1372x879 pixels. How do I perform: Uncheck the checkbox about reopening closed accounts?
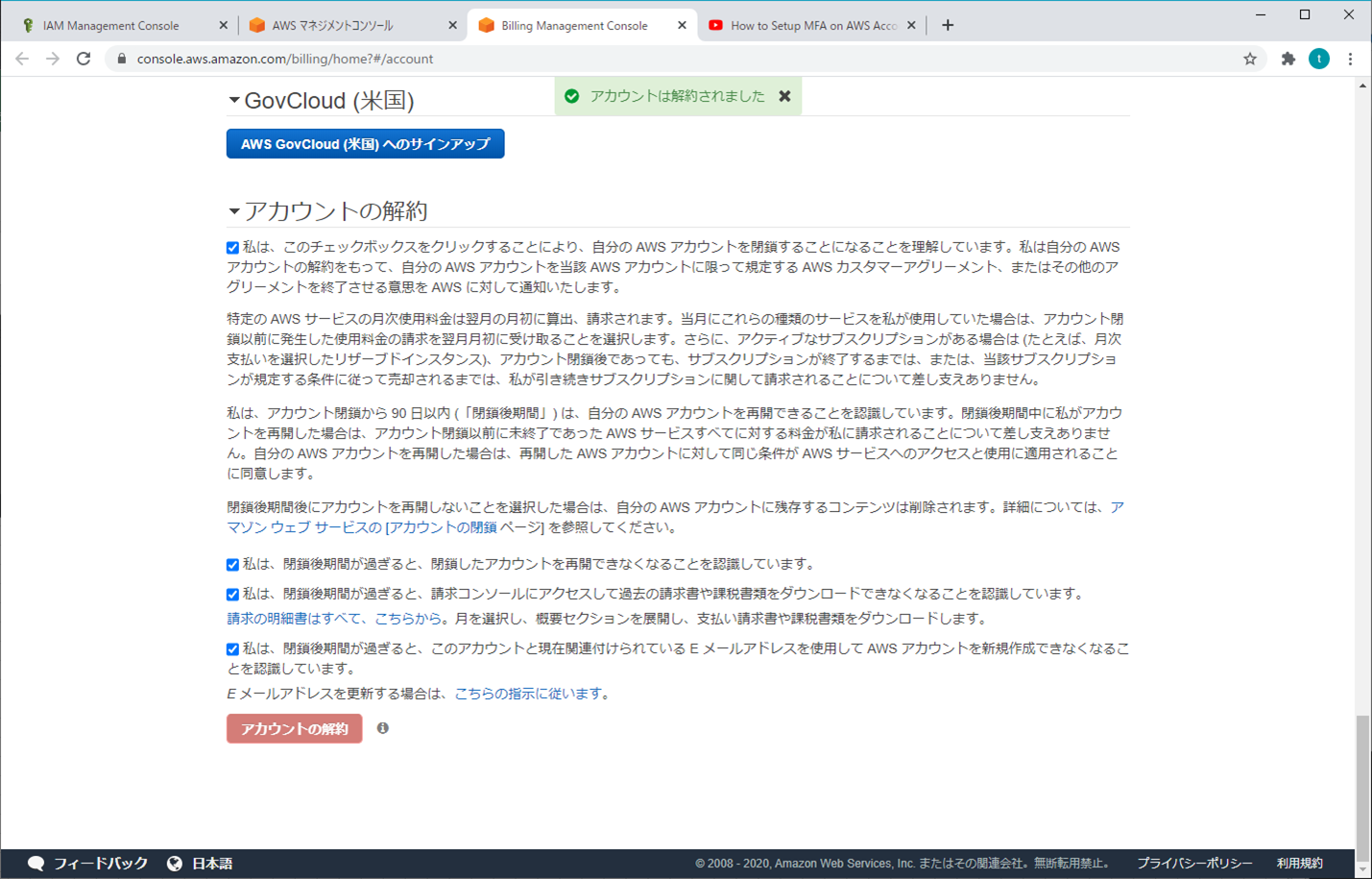(x=232, y=566)
